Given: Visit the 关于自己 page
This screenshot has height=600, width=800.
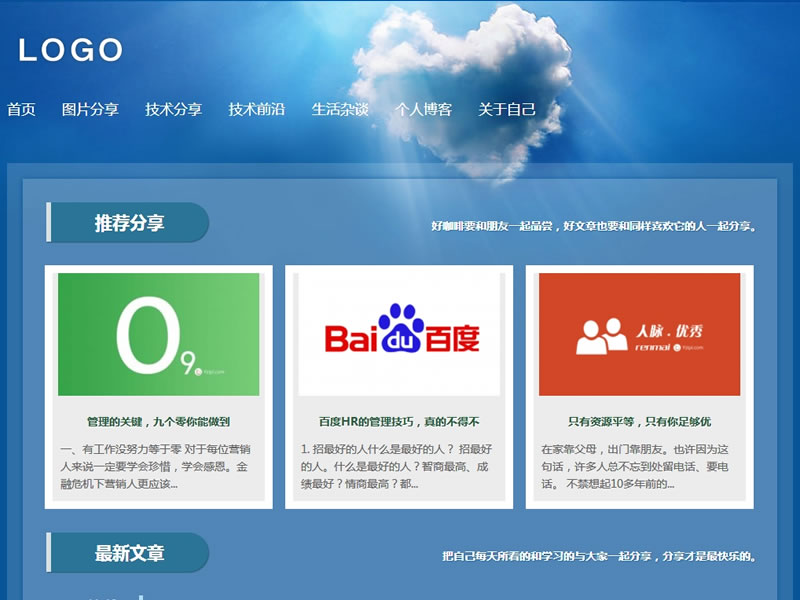Looking at the screenshot, I should [x=507, y=109].
